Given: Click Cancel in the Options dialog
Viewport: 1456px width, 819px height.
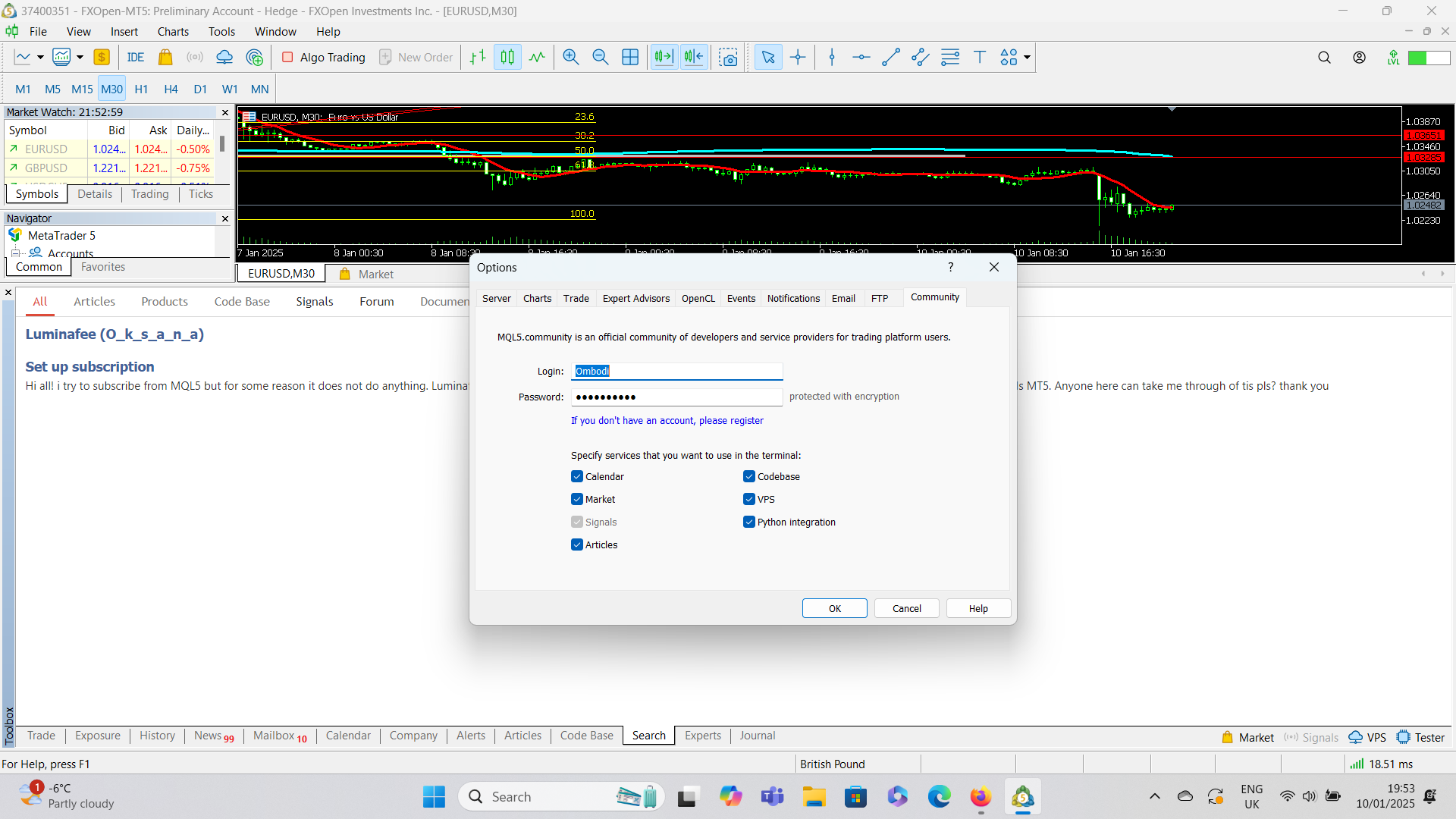Looking at the screenshot, I should 906,608.
